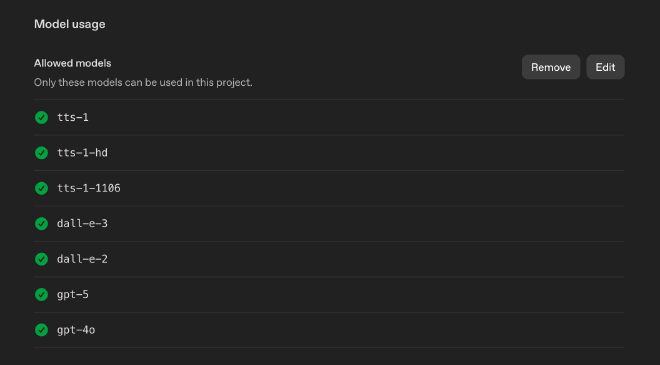Click the green check icon for dall-e-3

click(x=41, y=224)
